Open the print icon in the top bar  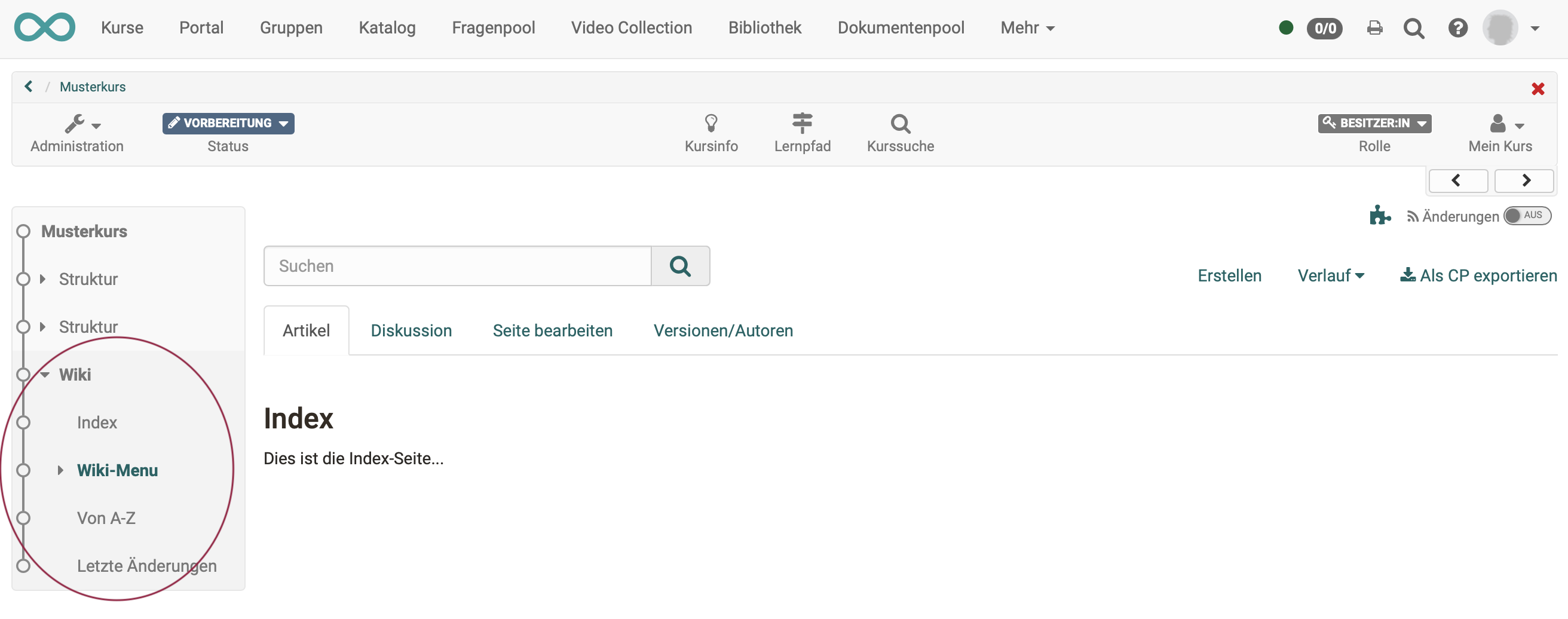[1374, 28]
